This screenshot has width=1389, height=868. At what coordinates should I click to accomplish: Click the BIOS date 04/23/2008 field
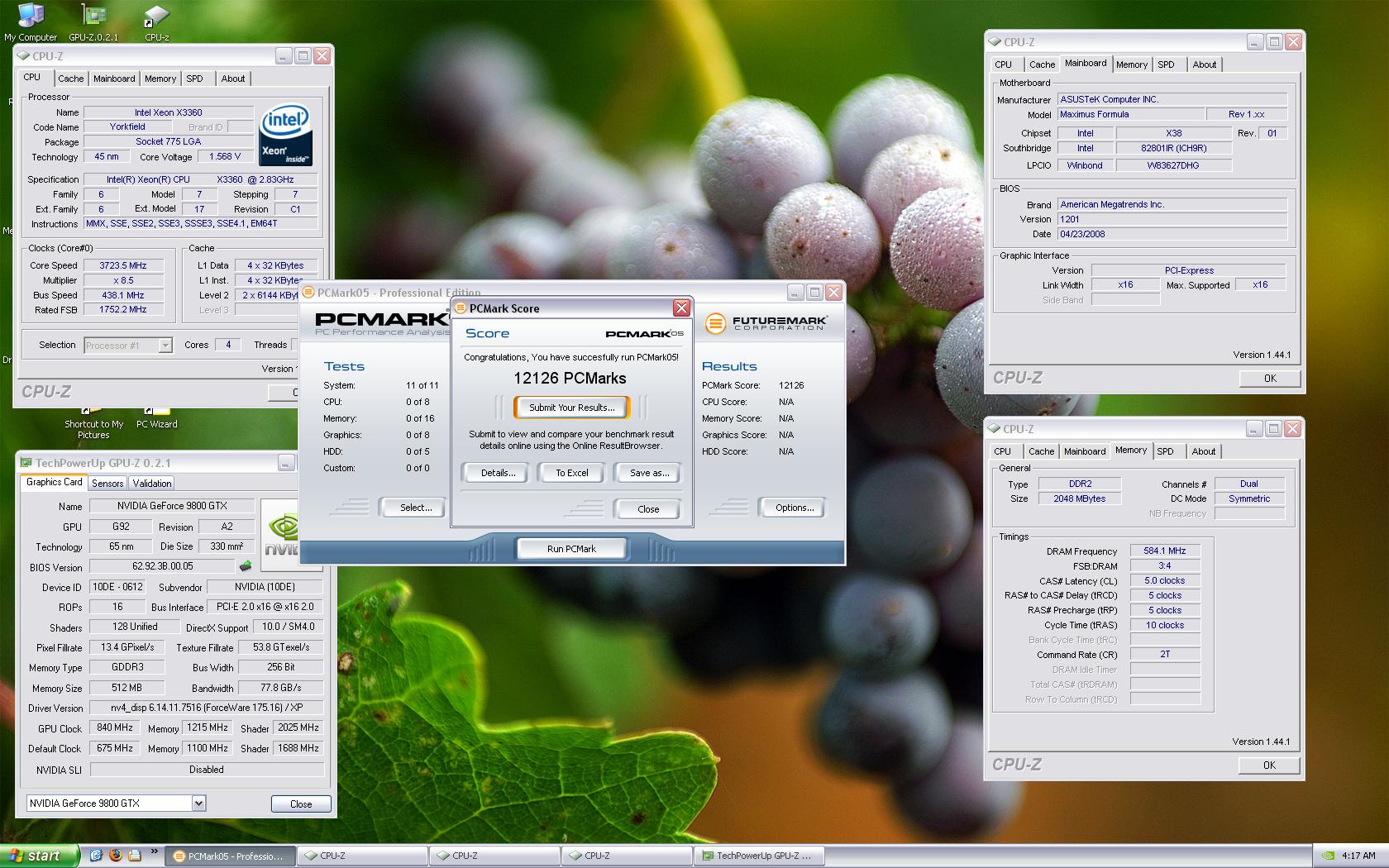(x=1172, y=234)
